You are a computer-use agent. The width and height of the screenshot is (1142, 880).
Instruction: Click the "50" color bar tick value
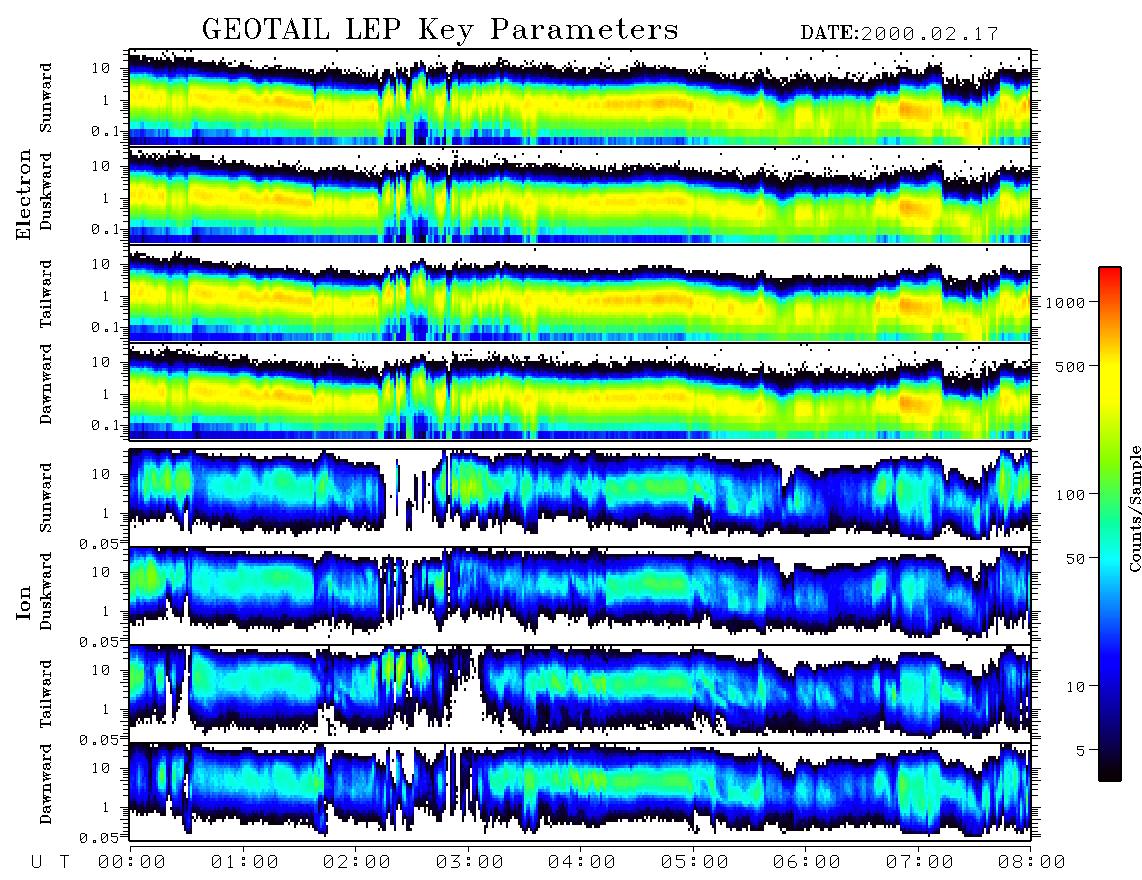click(1076, 559)
